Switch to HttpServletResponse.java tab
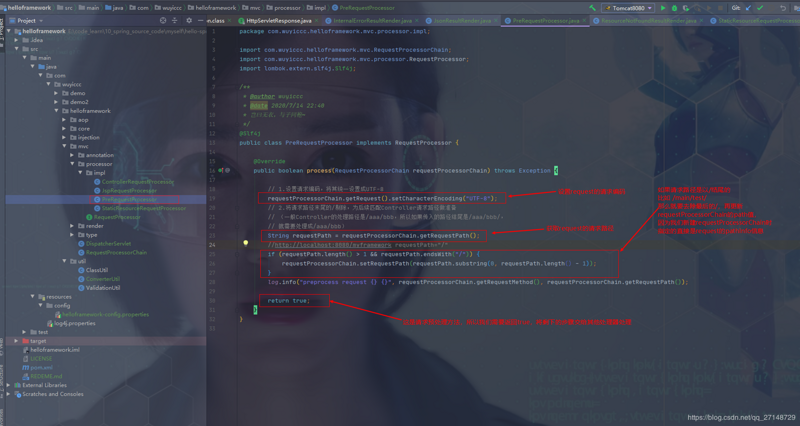This screenshot has width=800, height=426. coord(278,20)
